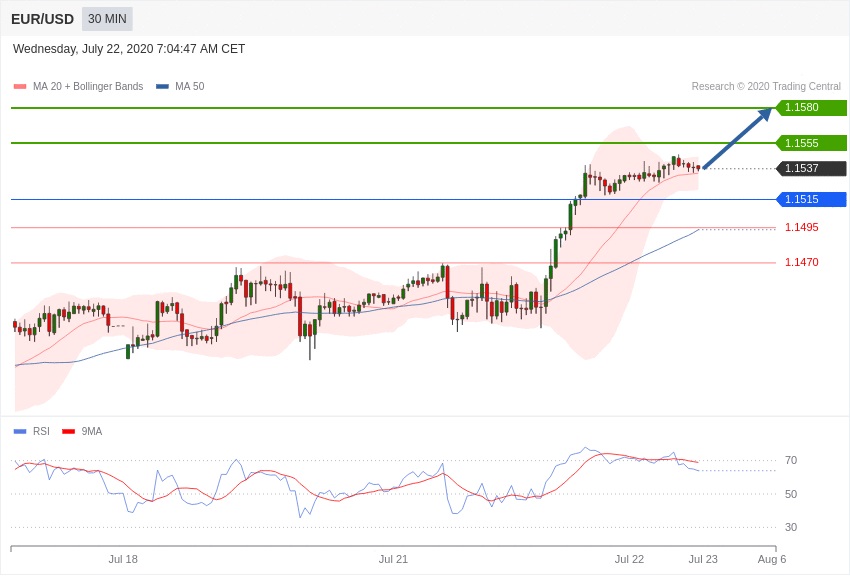The image size is (850, 576).
Task: Toggle the MA 20 + Bollinger Bands legend label
Action: pos(88,87)
